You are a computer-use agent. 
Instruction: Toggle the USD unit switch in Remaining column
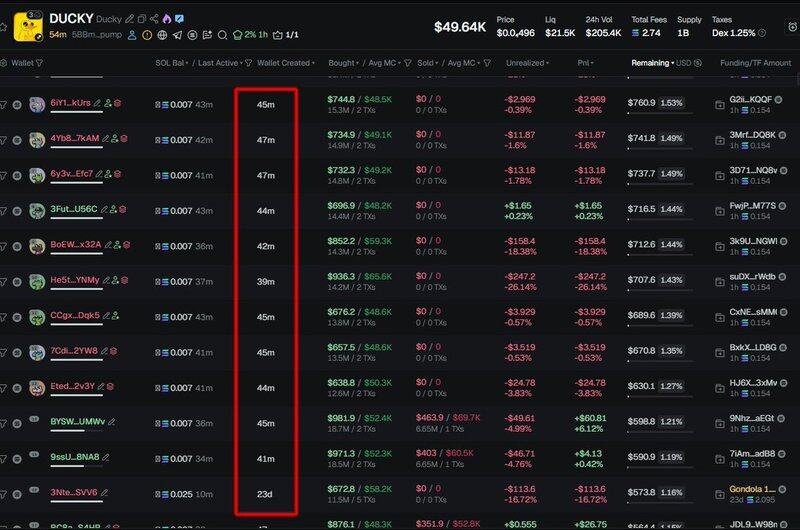pos(684,63)
